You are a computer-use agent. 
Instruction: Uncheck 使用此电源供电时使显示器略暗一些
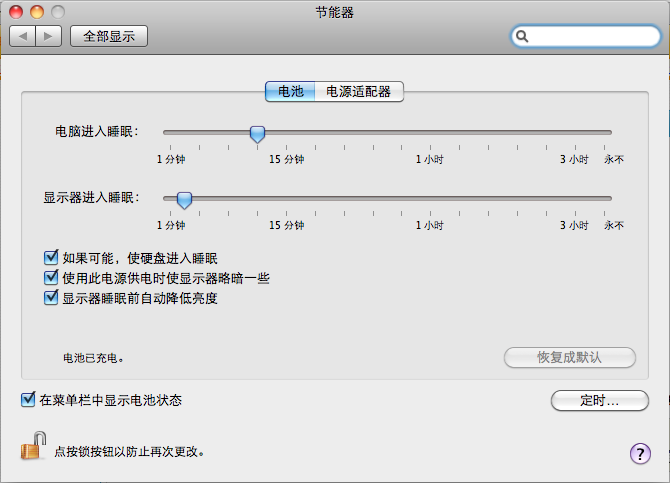(x=51, y=277)
